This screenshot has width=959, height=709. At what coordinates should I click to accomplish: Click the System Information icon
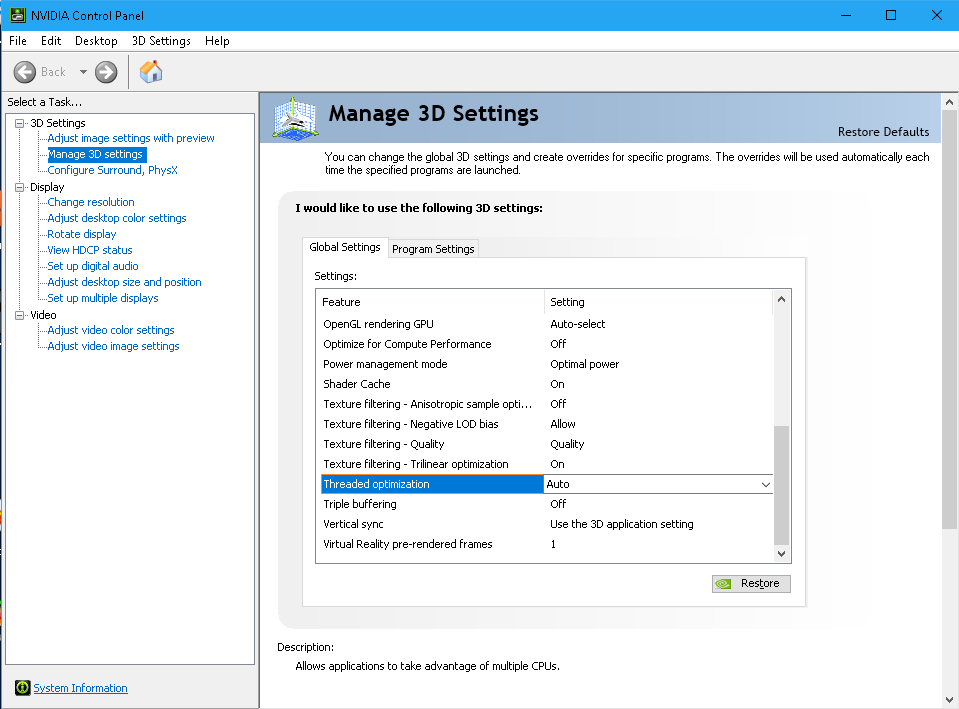click(x=23, y=688)
